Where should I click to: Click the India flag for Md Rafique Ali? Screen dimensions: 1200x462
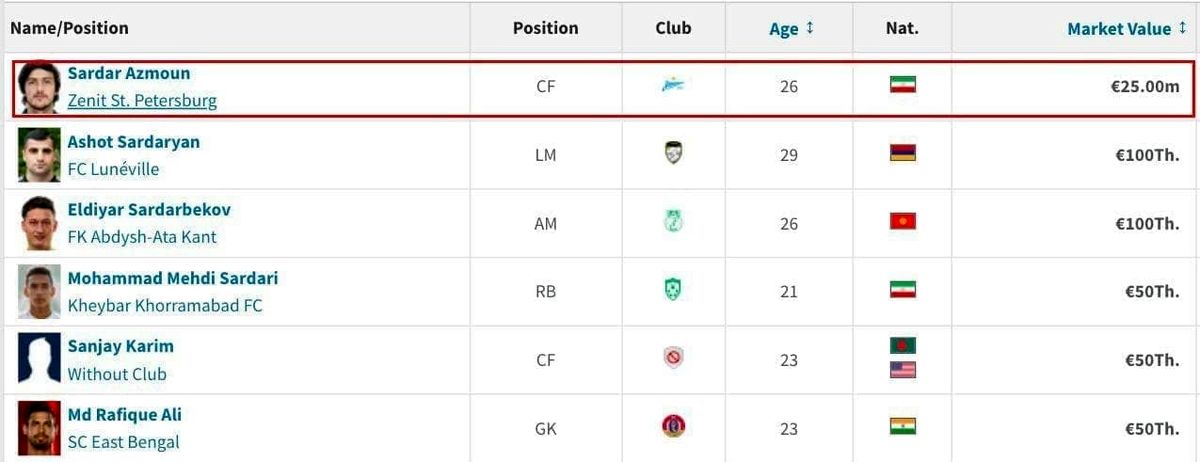903,426
